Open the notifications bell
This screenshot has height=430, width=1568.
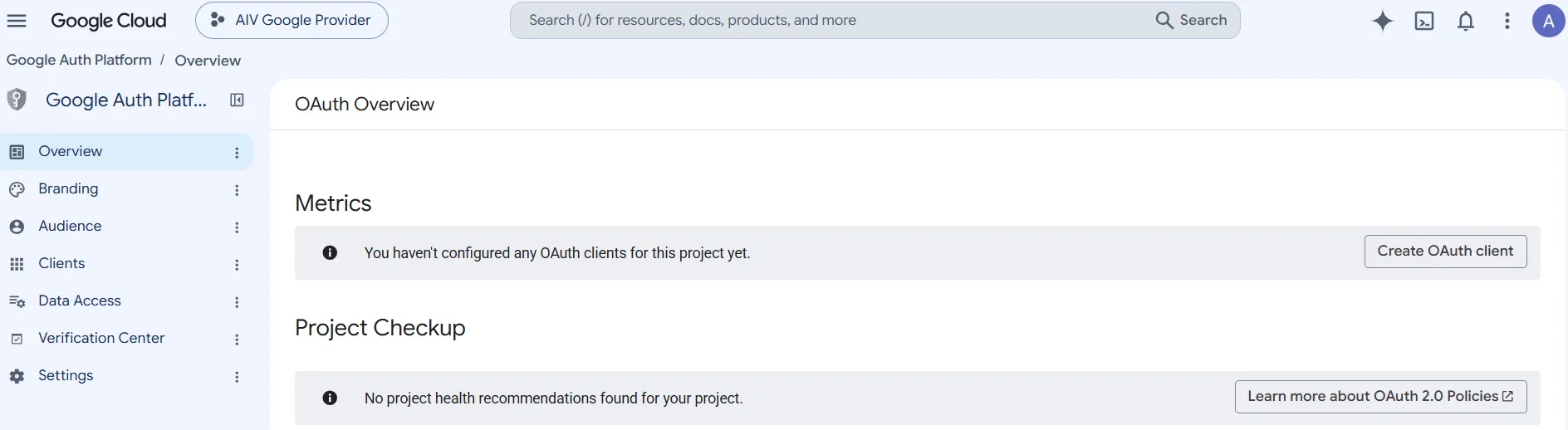click(1466, 21)
